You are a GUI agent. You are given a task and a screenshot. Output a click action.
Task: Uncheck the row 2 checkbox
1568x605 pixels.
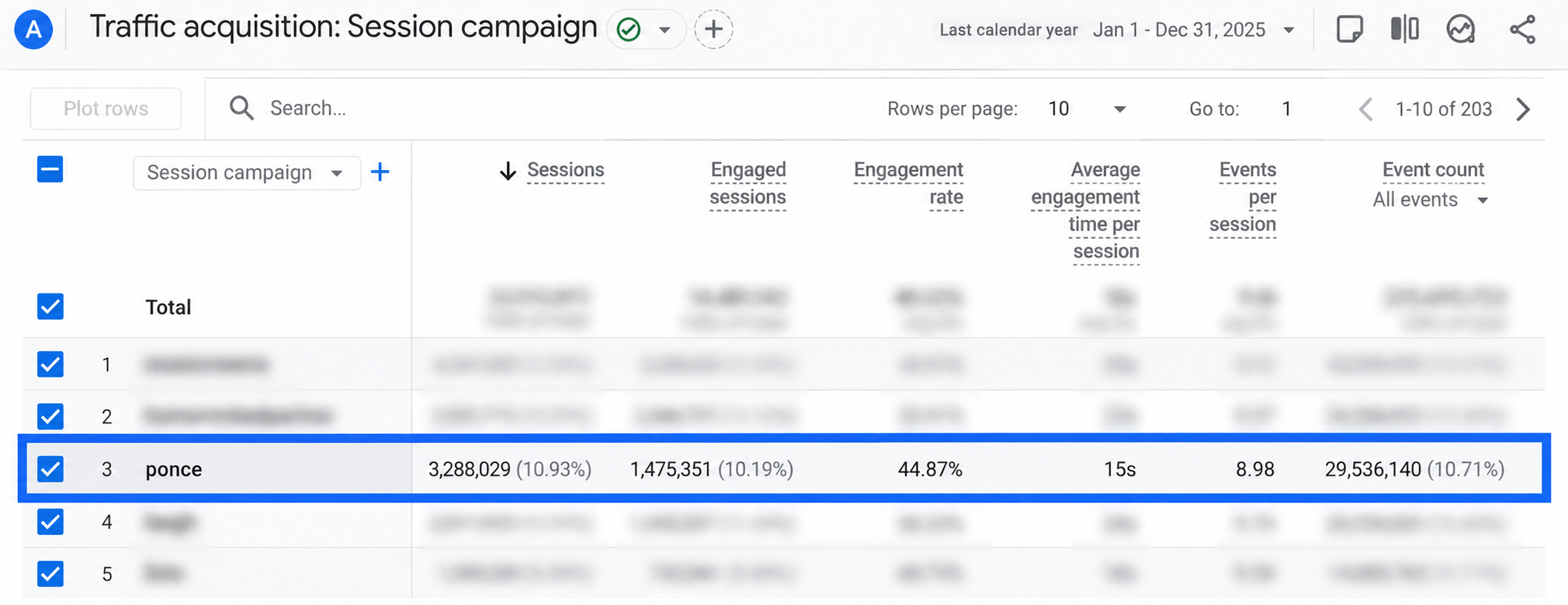(x=50, y=416)
